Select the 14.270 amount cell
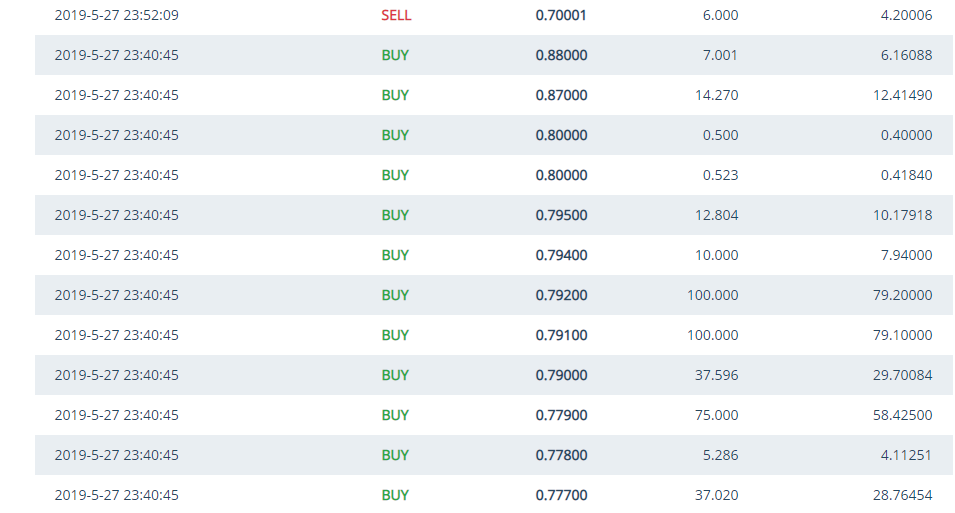 (716, 96)
